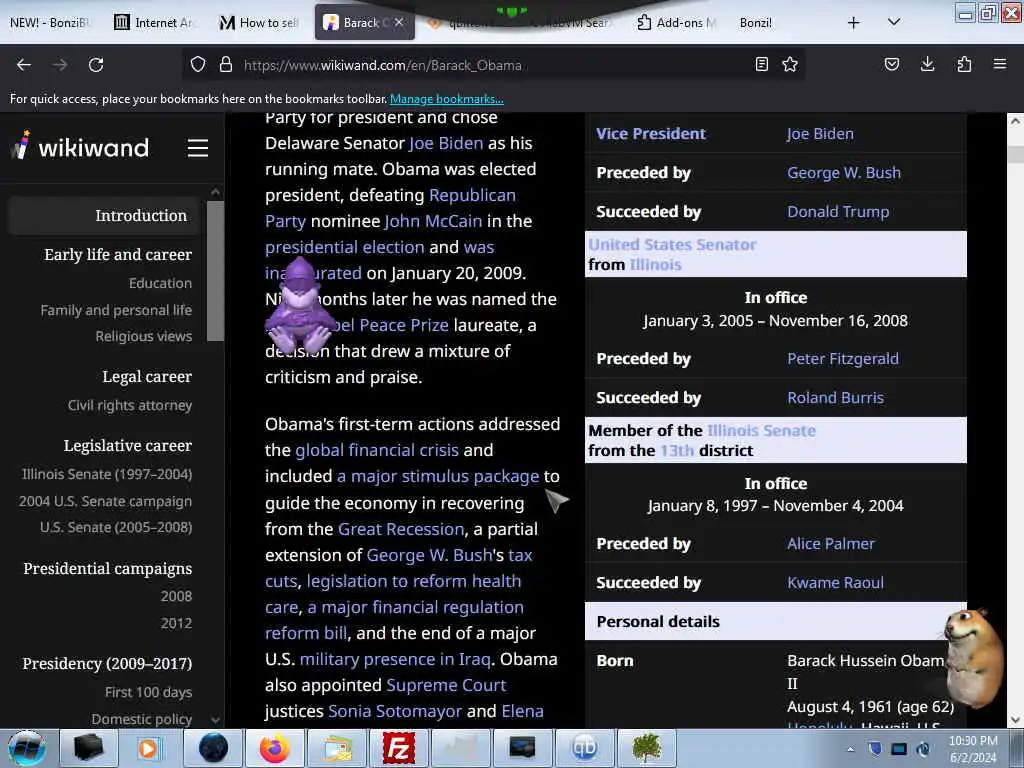Open the taskbar clock and date
This screenshot has width=1024, height=768.
[x=973, y=749]
